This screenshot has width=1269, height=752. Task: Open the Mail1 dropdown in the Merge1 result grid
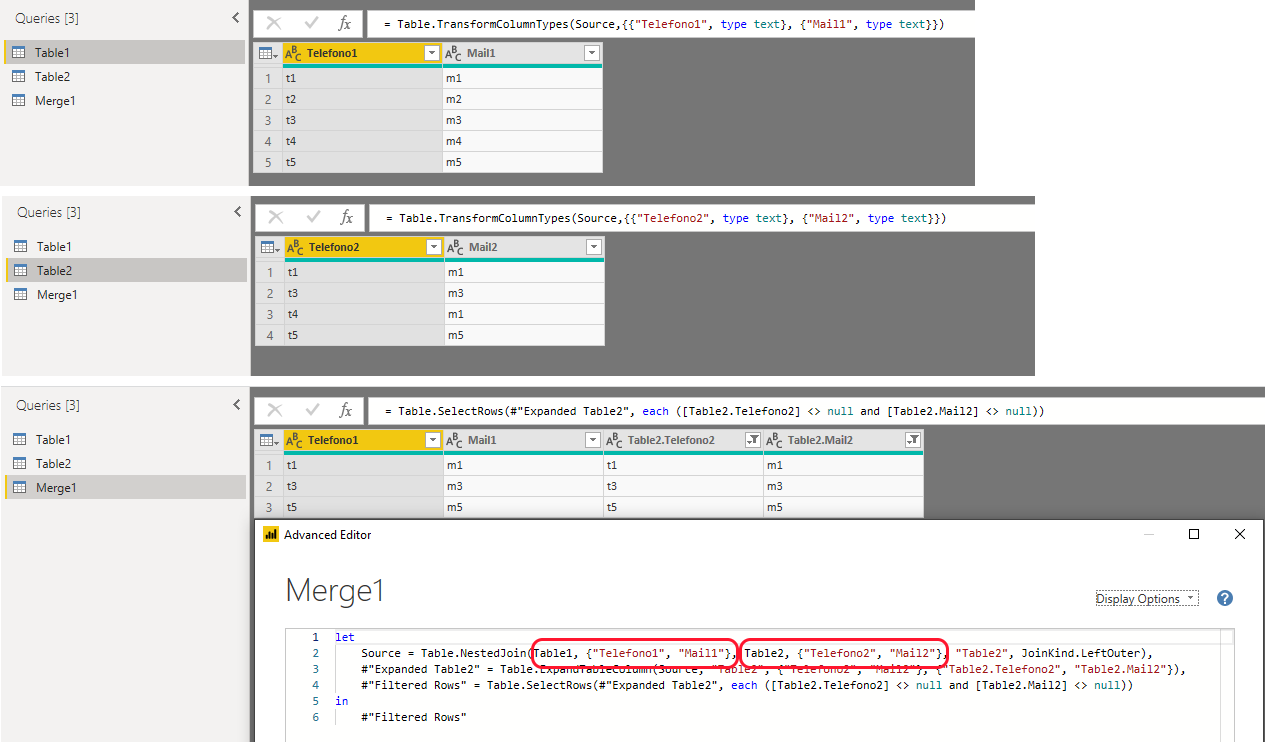pos(593,440)
